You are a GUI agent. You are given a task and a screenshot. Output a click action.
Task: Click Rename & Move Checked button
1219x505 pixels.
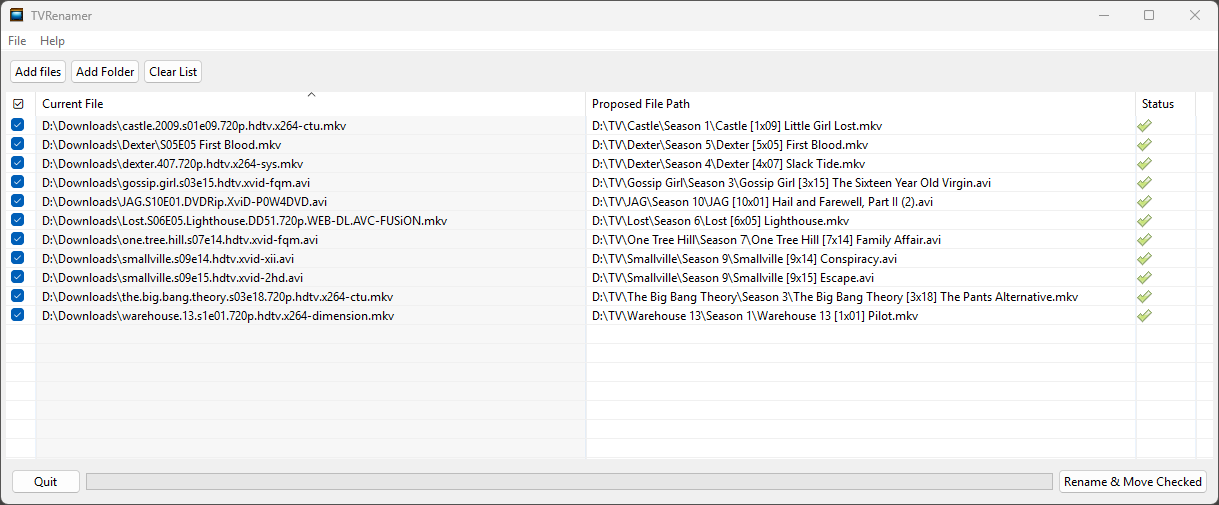(1133, 482)
